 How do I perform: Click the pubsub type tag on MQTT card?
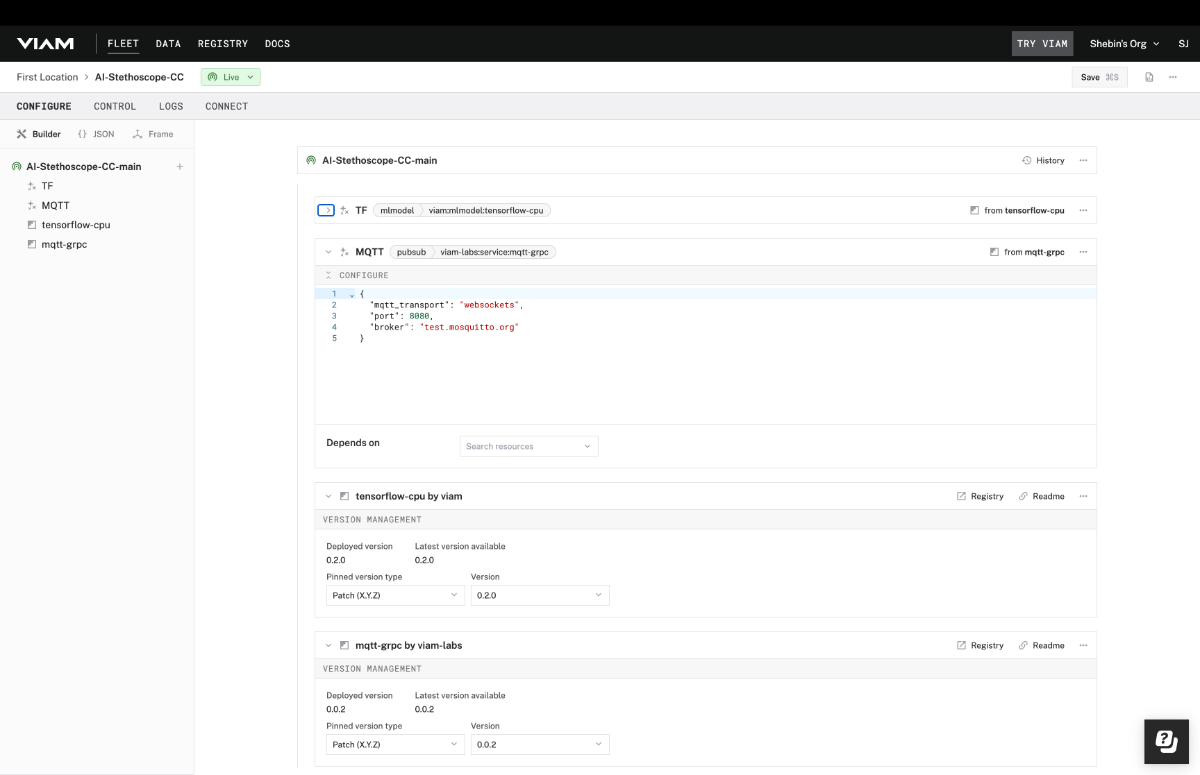[411, 252]
